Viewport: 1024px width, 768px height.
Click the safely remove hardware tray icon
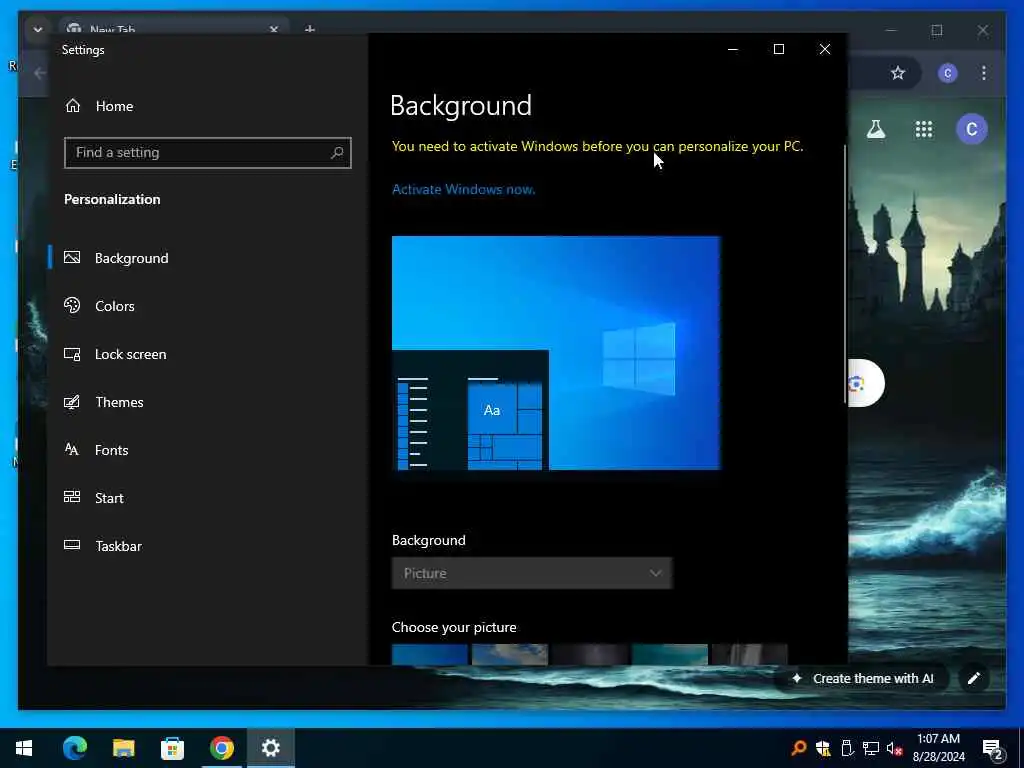847,748
